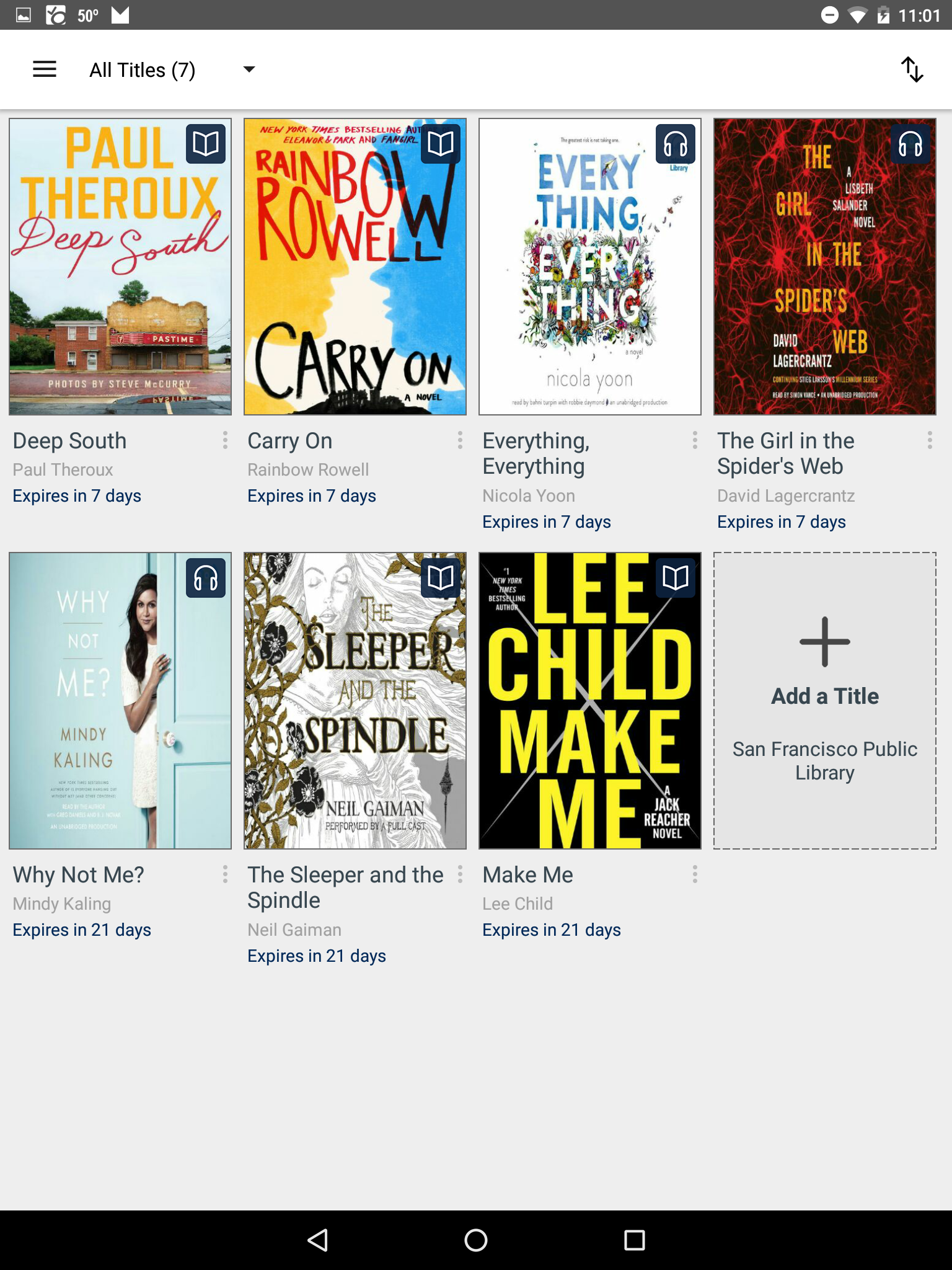Open Deep South book cover
Screen dimensions: 952x1270
click(x=120, y=267)
